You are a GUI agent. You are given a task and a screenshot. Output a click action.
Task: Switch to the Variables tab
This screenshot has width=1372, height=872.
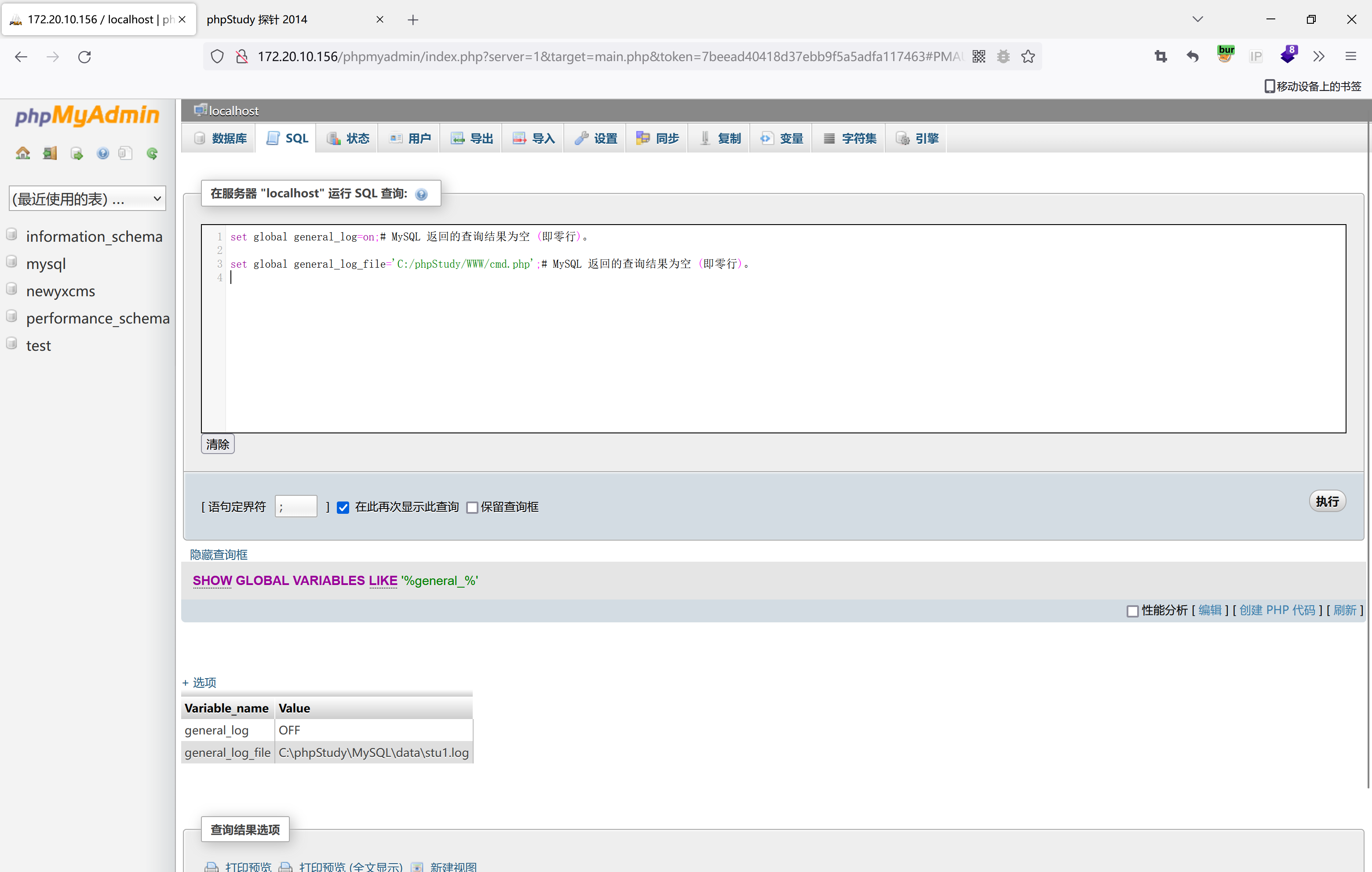pyautogui.click(x=781, y=138)
